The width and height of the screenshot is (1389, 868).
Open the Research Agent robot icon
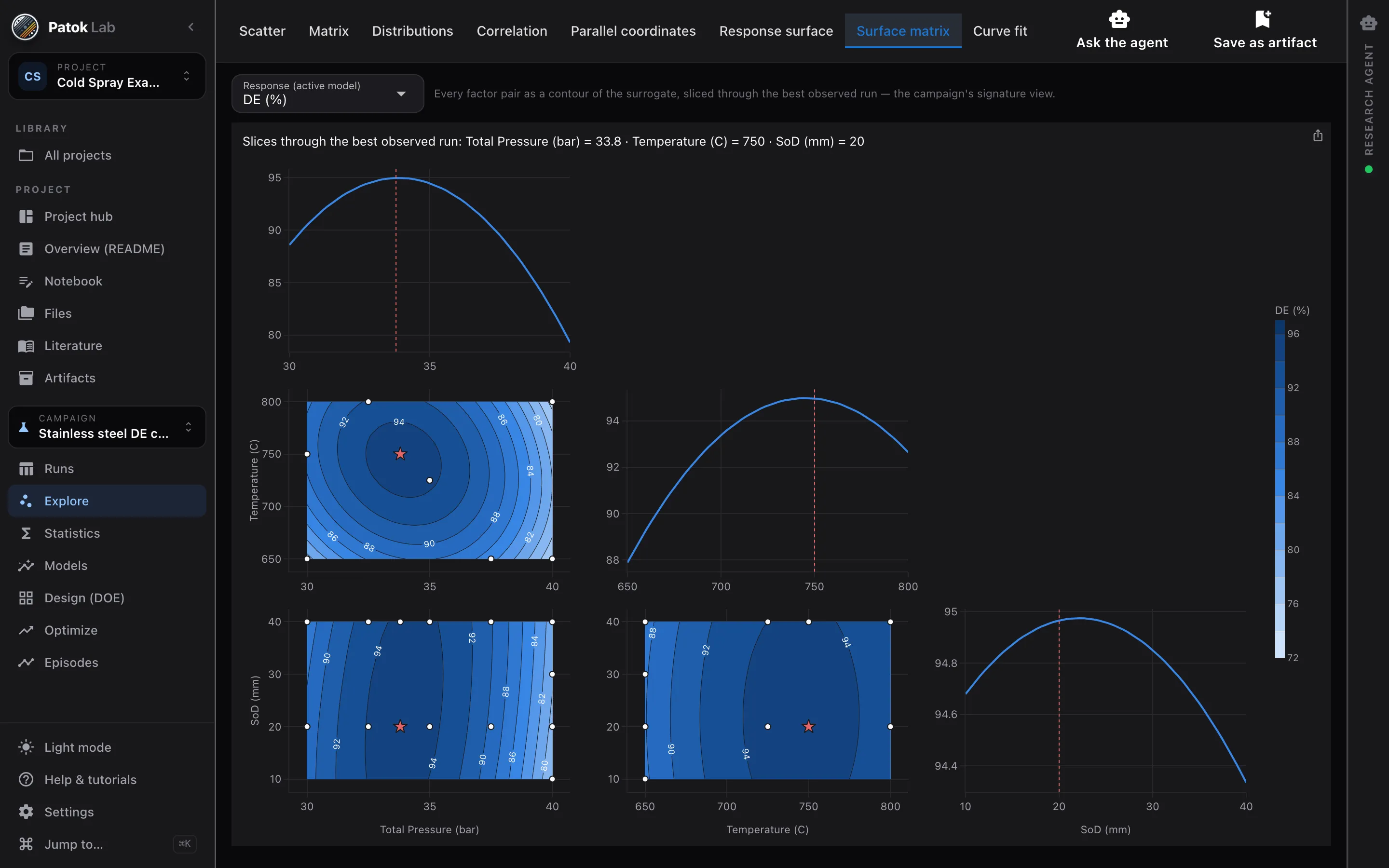pos(1368,23)
